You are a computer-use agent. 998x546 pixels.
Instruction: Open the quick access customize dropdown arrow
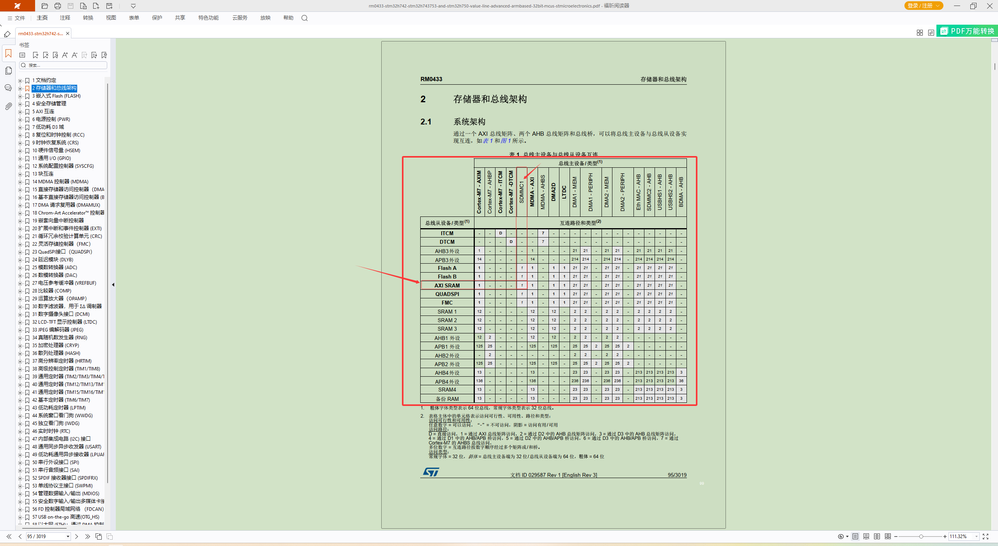(133, 6)
